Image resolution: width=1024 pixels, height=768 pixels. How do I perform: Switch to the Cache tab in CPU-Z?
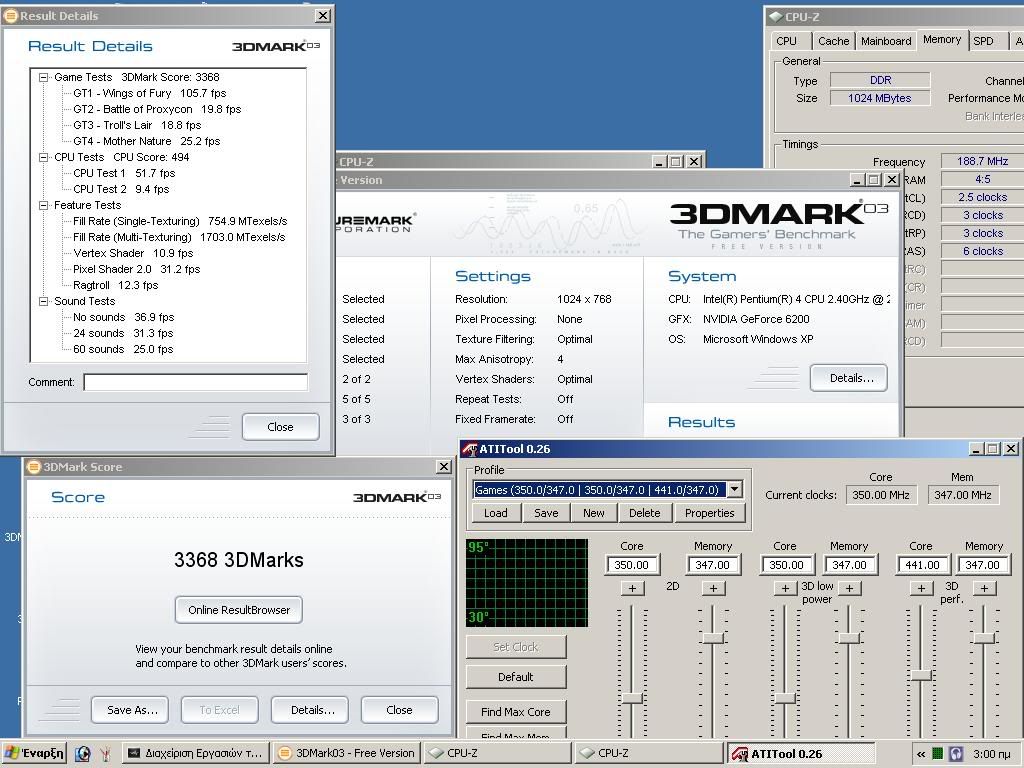834,40
